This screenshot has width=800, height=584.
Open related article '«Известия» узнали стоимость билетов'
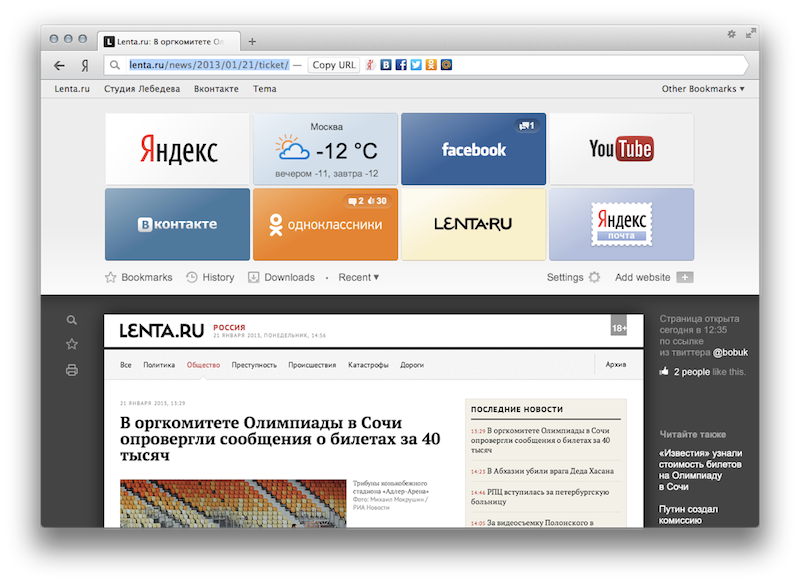point(700,470)
